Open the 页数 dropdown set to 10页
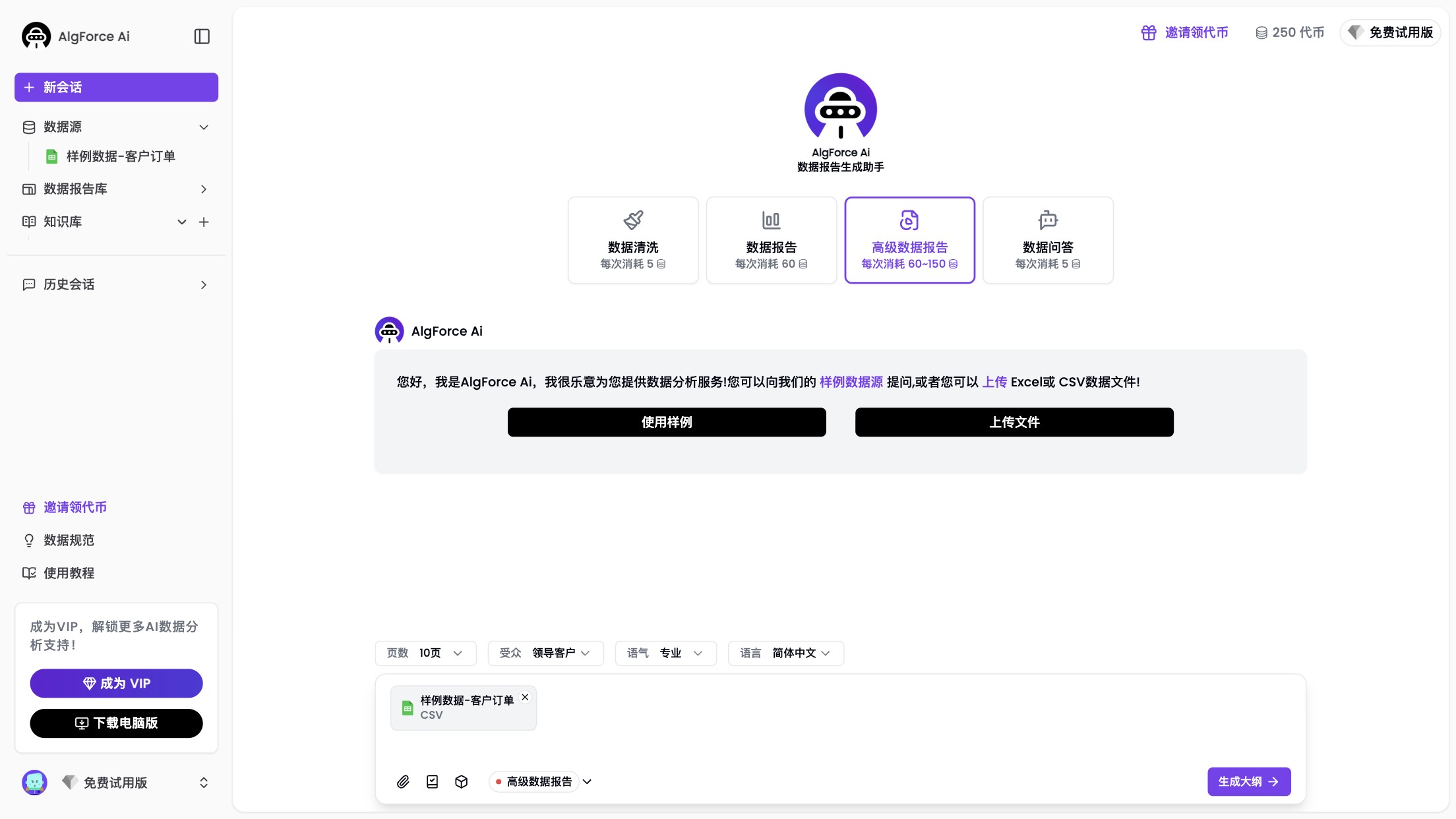1456x819 pixels. 425,653
